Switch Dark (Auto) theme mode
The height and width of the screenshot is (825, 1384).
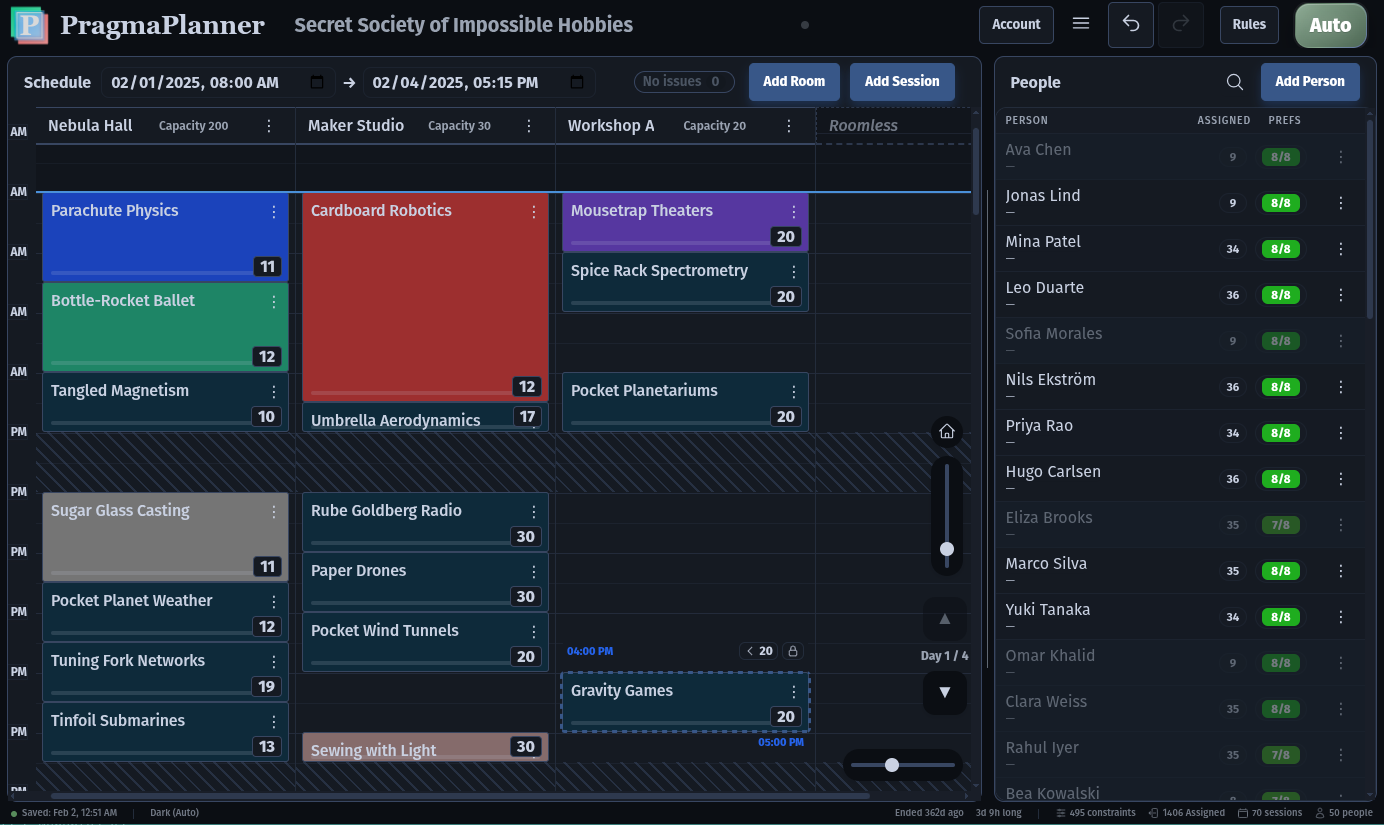pos(173,812)
